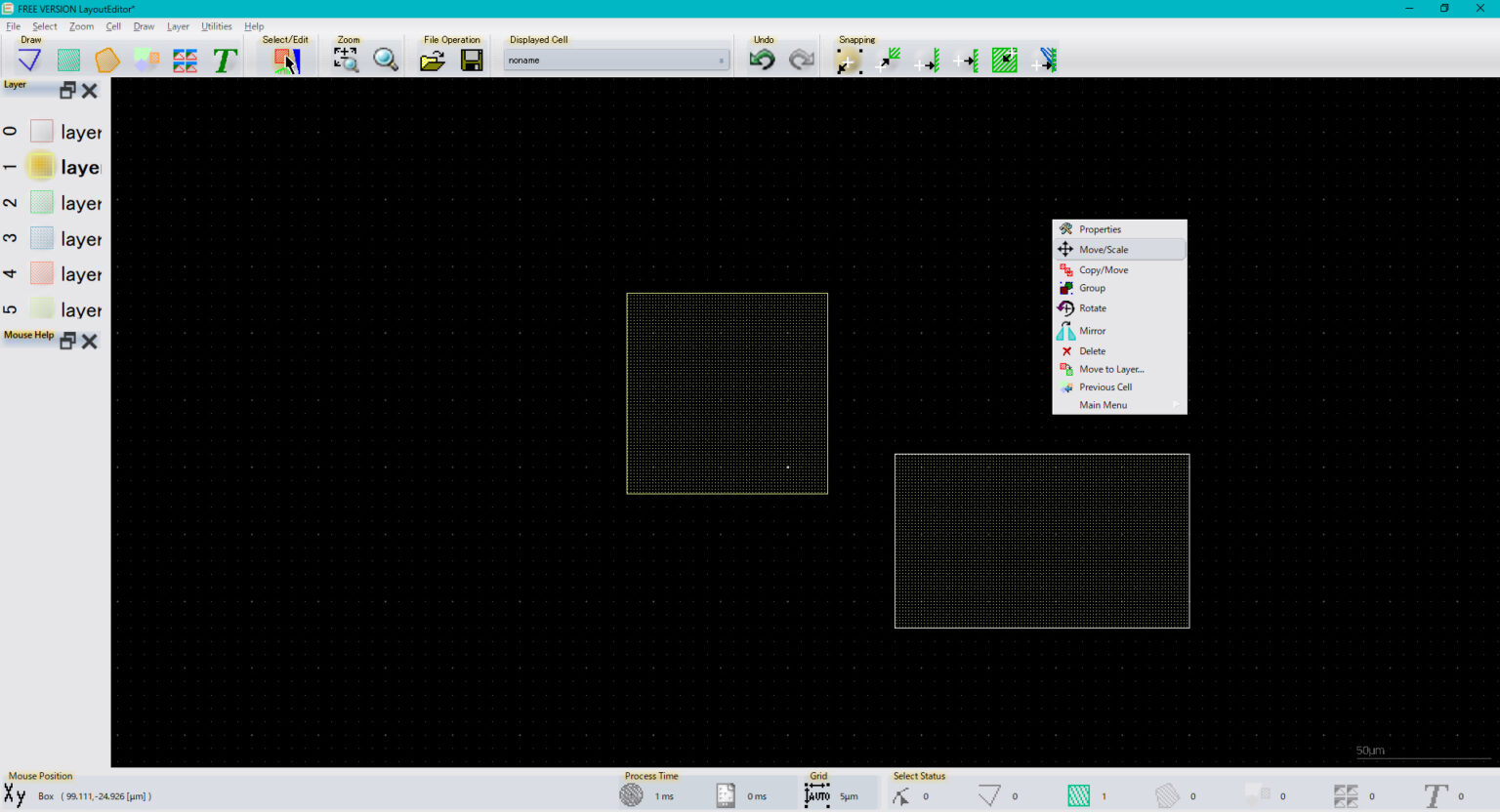
Task: Close the Mouse Help panel
Action: tap(90, 342)
